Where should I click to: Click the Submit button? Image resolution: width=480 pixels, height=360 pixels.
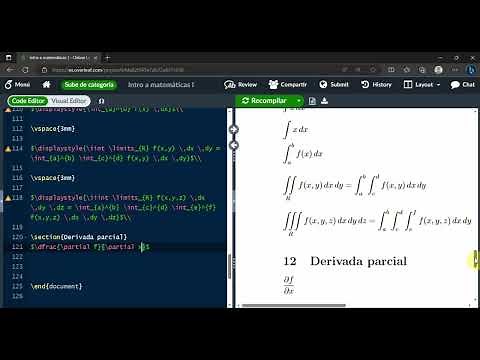(334, 85)
